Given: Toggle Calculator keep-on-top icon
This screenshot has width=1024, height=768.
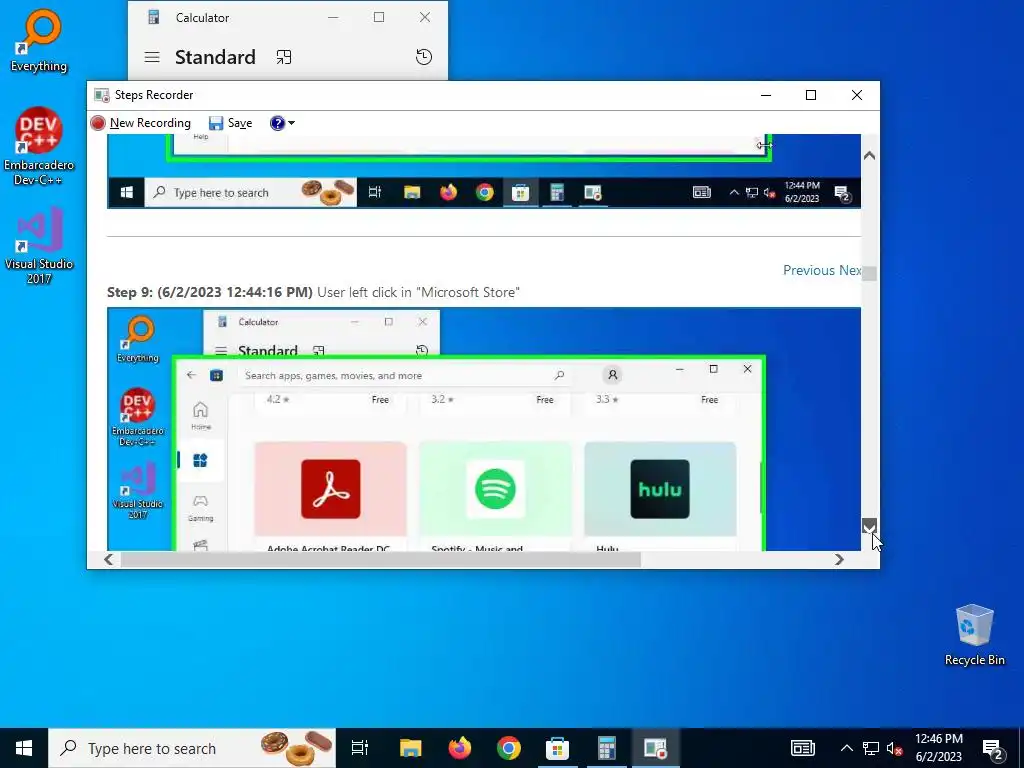Looking at the screenshot, I should pos(284,57).
